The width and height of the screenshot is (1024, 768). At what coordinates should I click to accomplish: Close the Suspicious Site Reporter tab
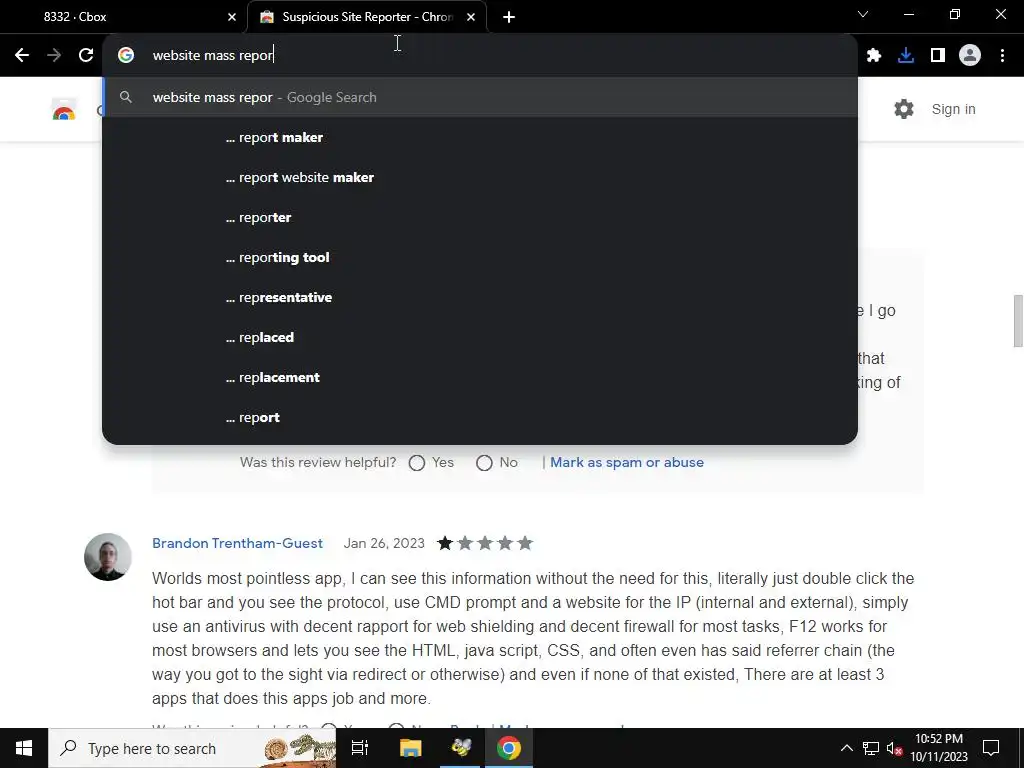point(471,17)
